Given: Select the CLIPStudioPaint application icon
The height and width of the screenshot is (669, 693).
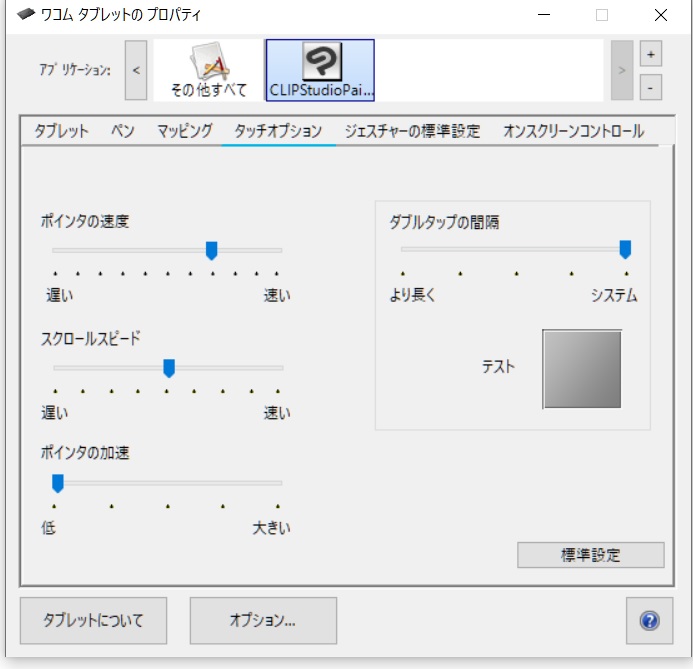Looking at the screenshot, I should (x=320, y=70).
